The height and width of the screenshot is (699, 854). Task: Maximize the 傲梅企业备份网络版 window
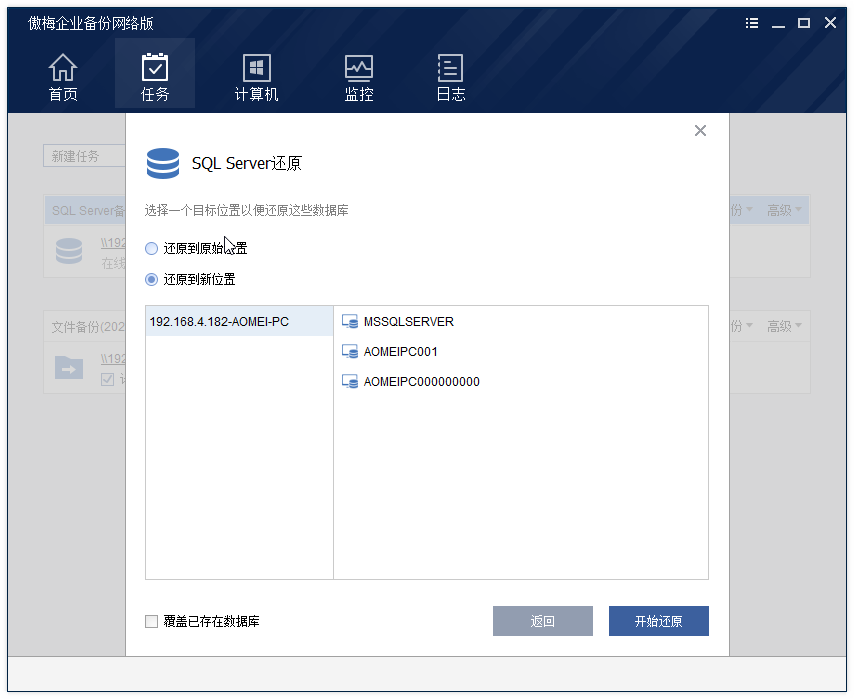(x=804, y=23)
